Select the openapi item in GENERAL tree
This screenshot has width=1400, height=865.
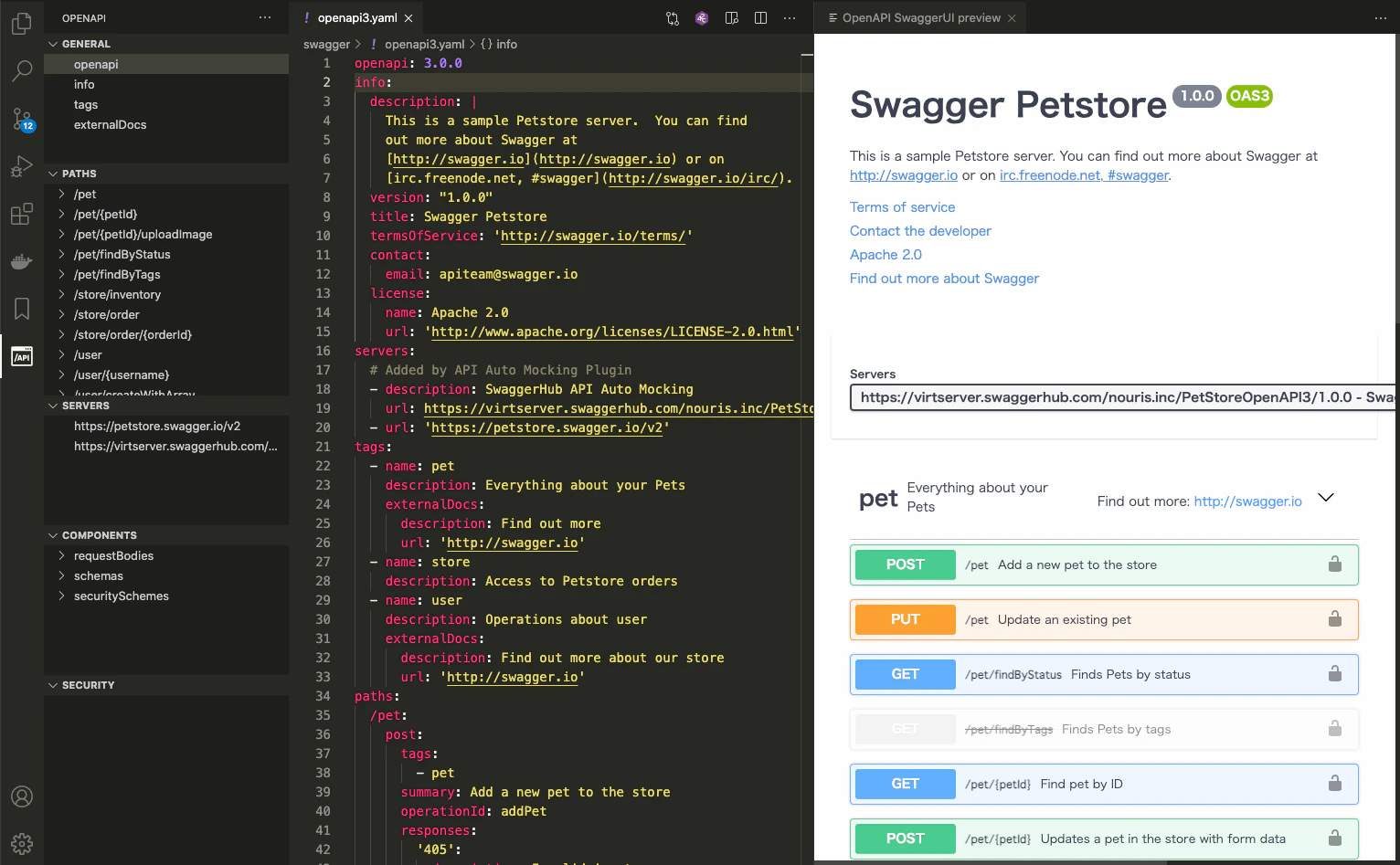166,64
